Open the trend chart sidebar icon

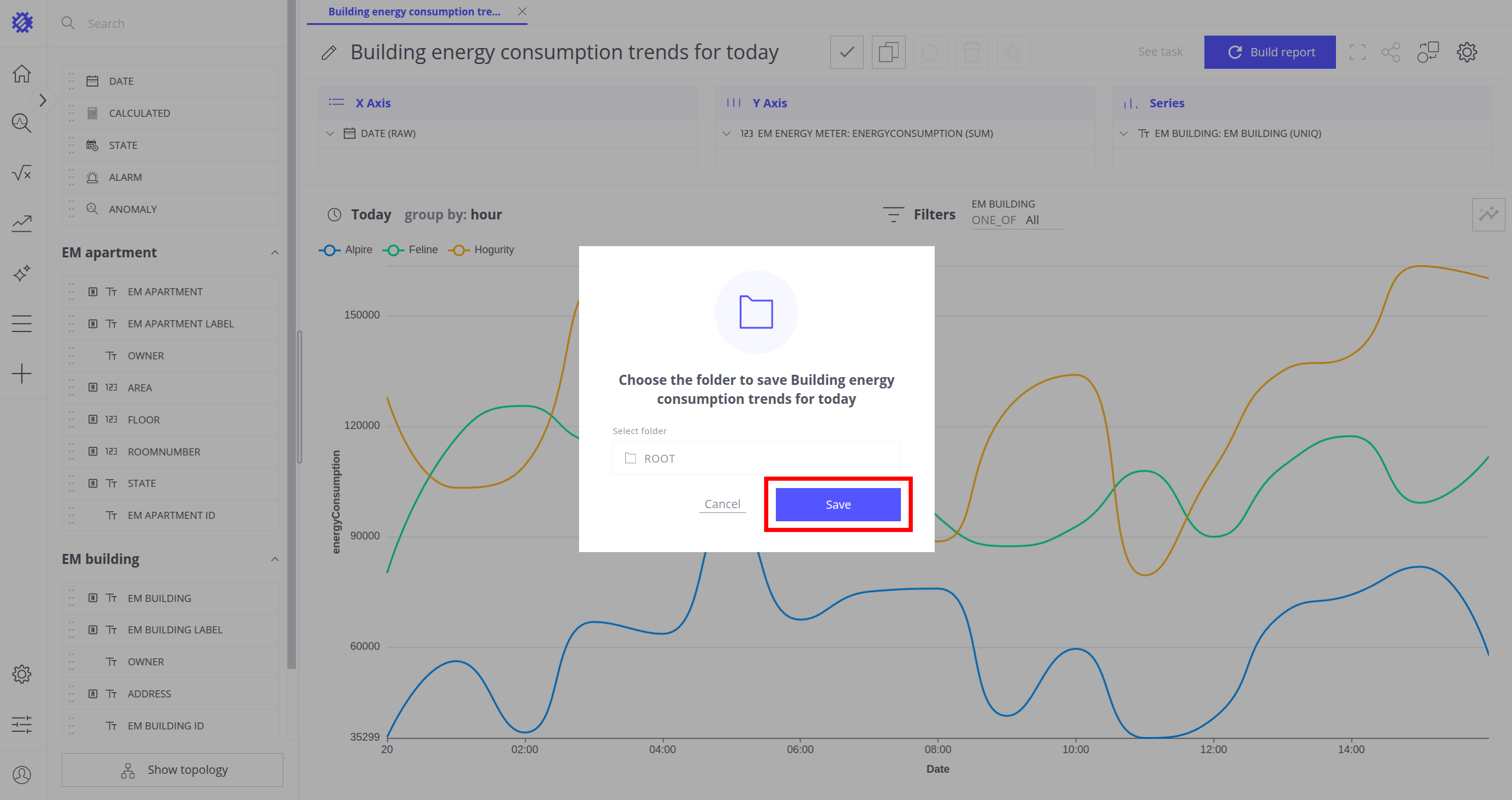pyautogui.click(x=22, y=223)
